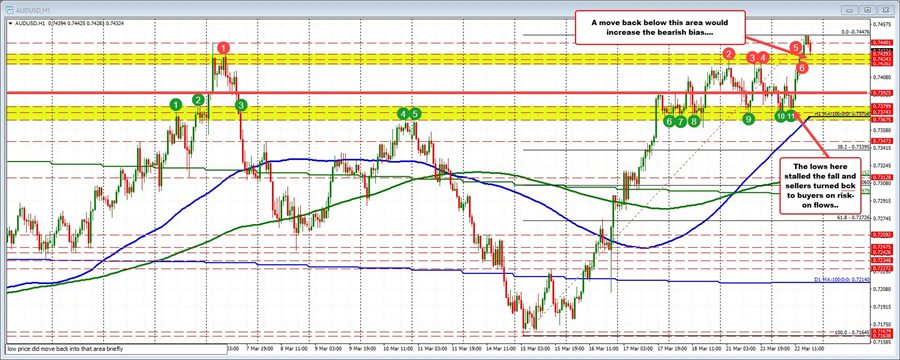
Task: Select the Fibonacci 100.0 - 0.71645 label
Action: point(852,332)
